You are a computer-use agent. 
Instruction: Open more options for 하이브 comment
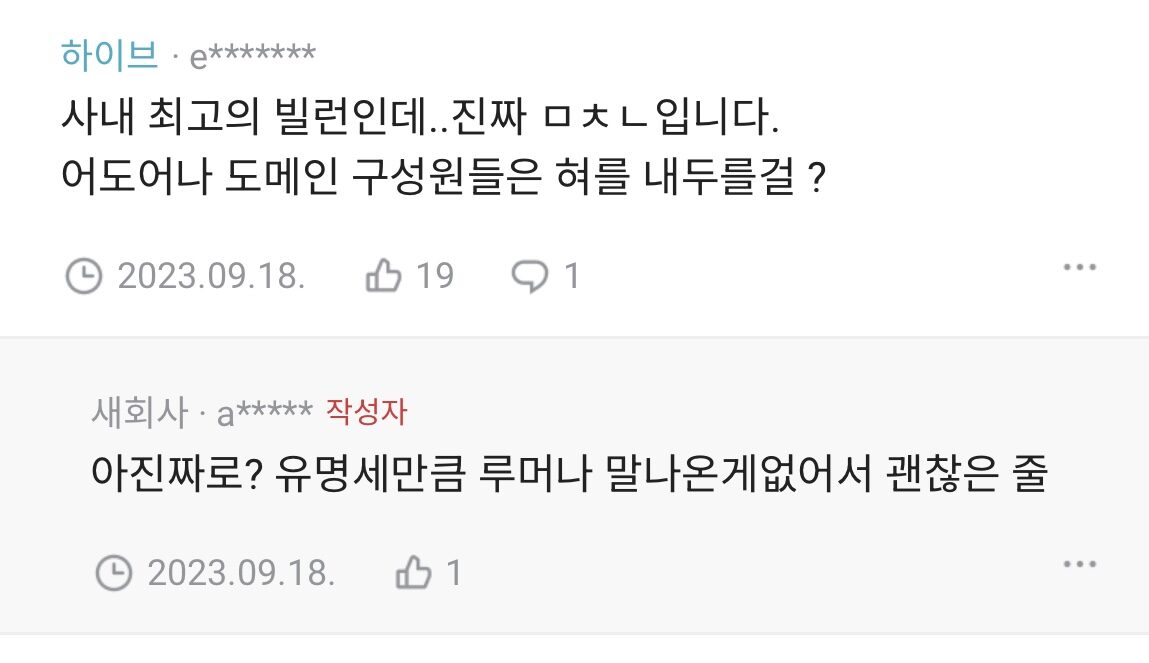click(x=1080, y=268)
